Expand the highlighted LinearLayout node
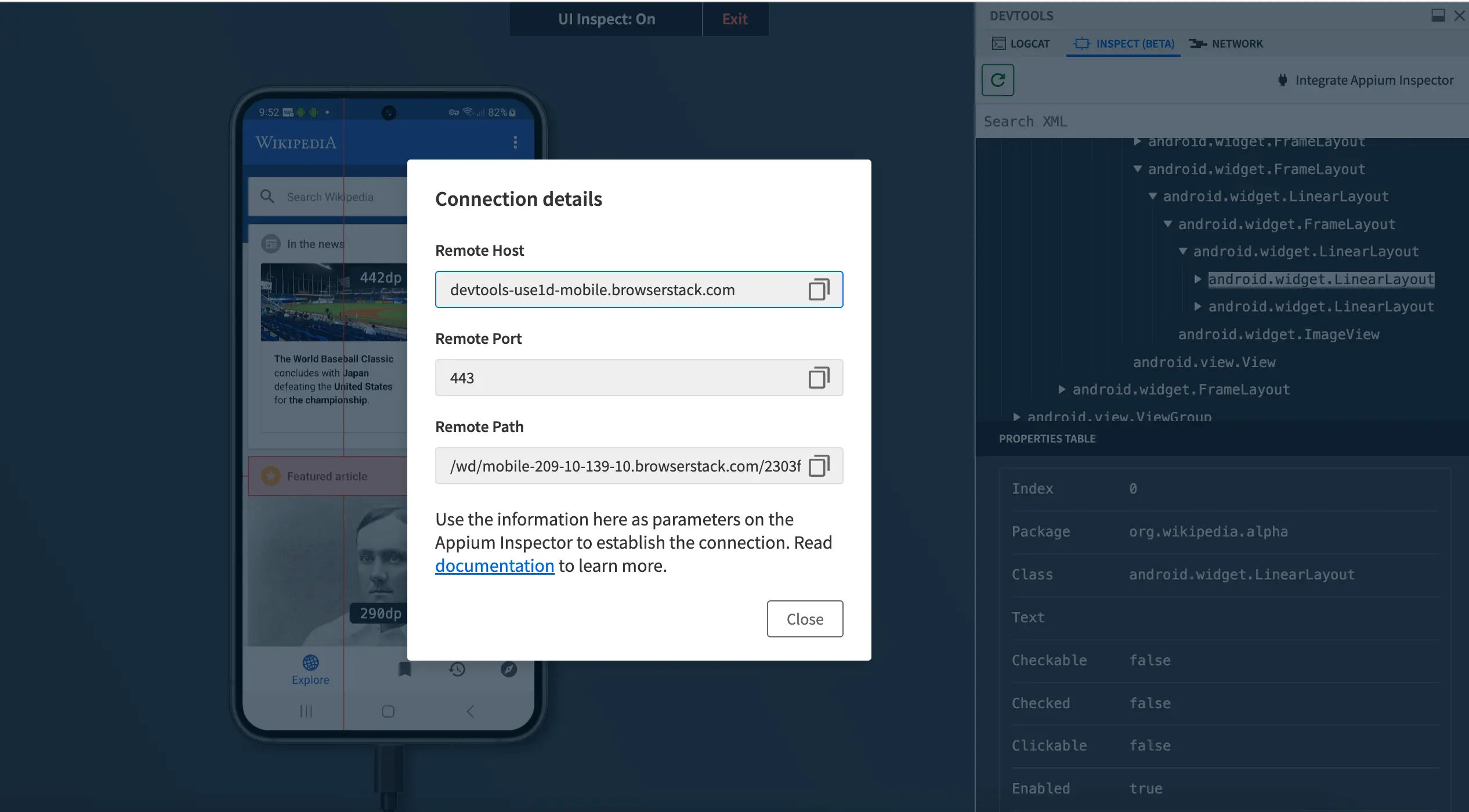Viewport: 1469px width, 812px height. coord(1197,280)
